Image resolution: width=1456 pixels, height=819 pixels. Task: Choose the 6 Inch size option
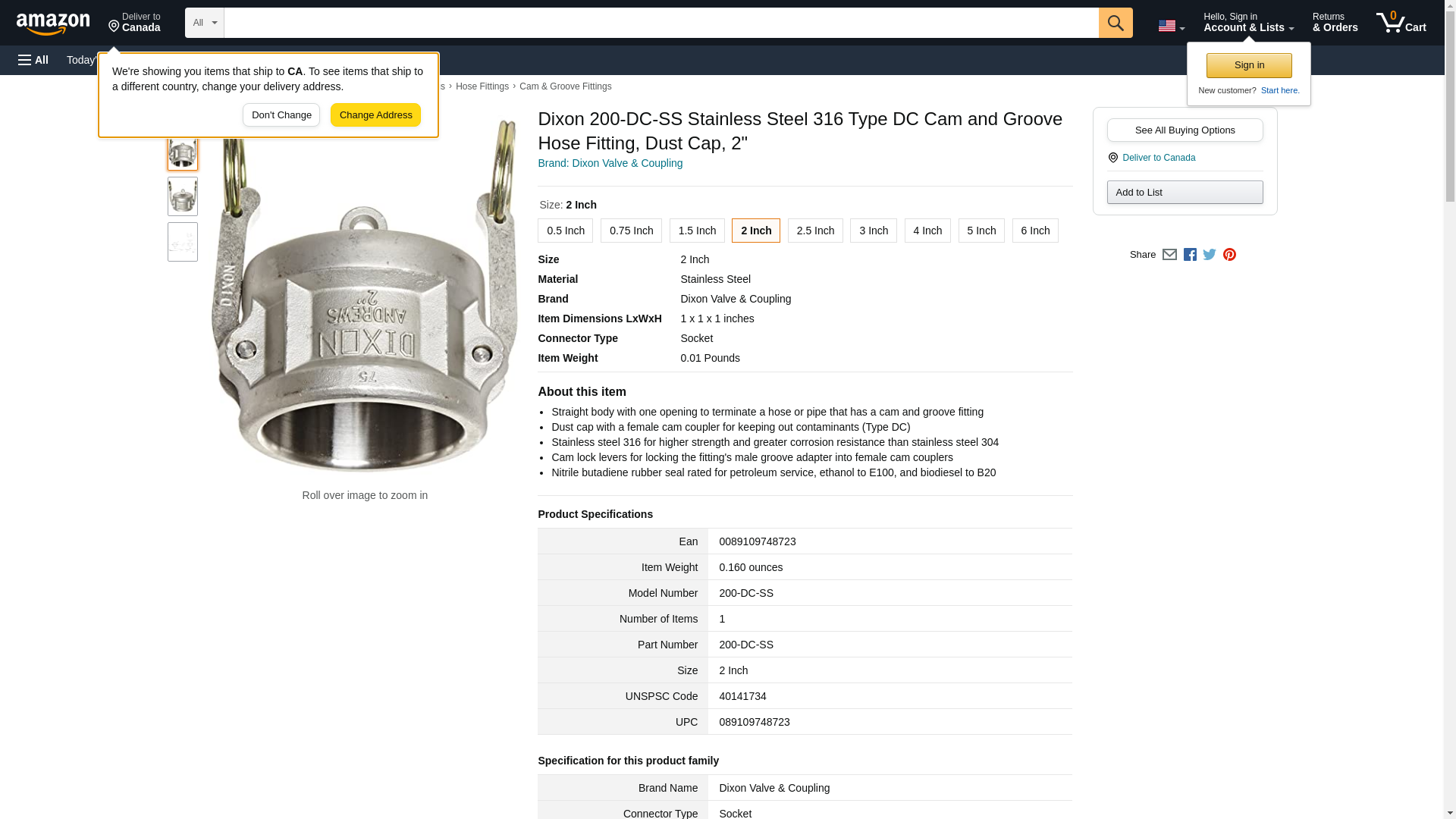tap(1034, 231)
